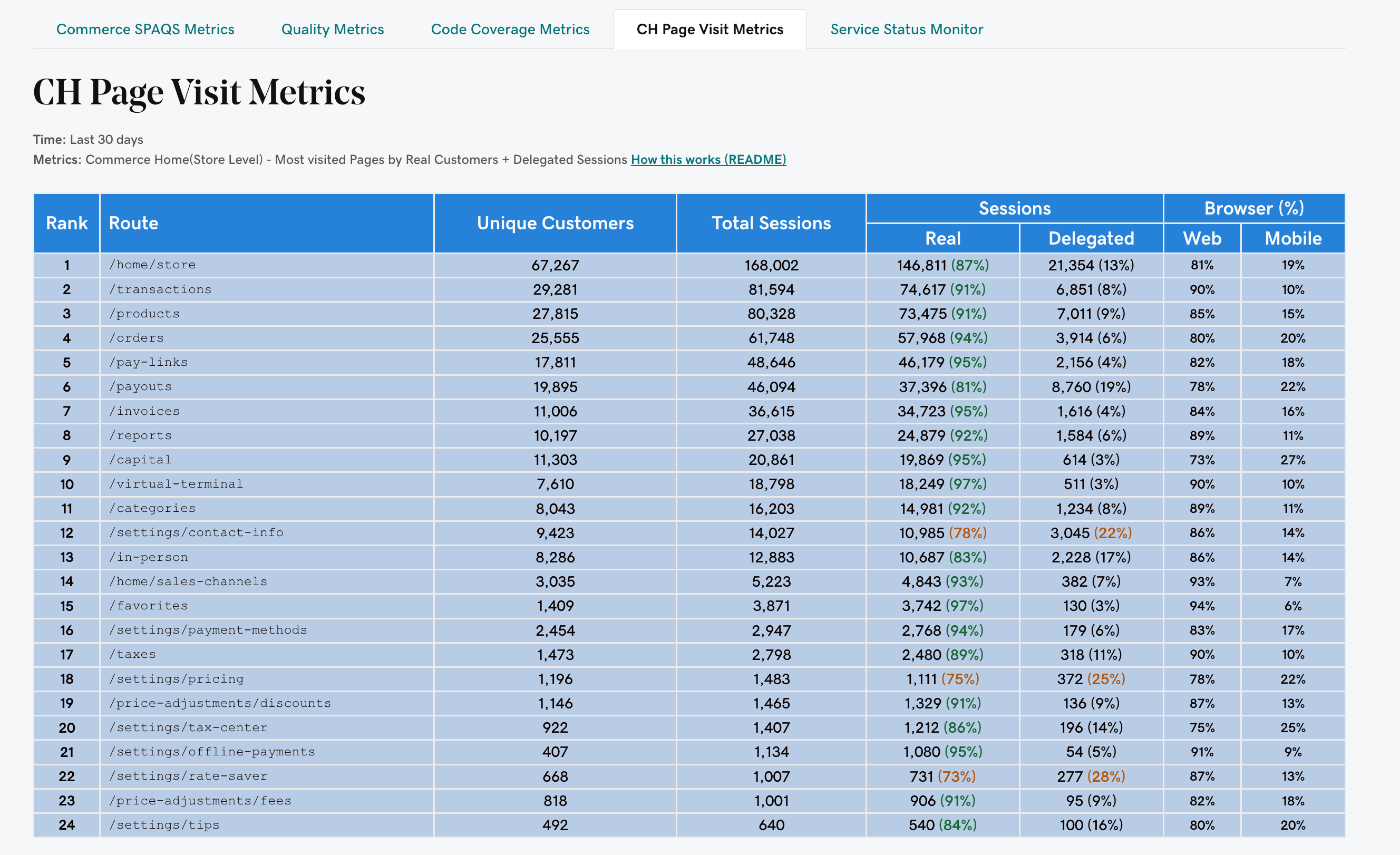
Task: Open the How this works (README) link
Action: click(x=708, y=160)
